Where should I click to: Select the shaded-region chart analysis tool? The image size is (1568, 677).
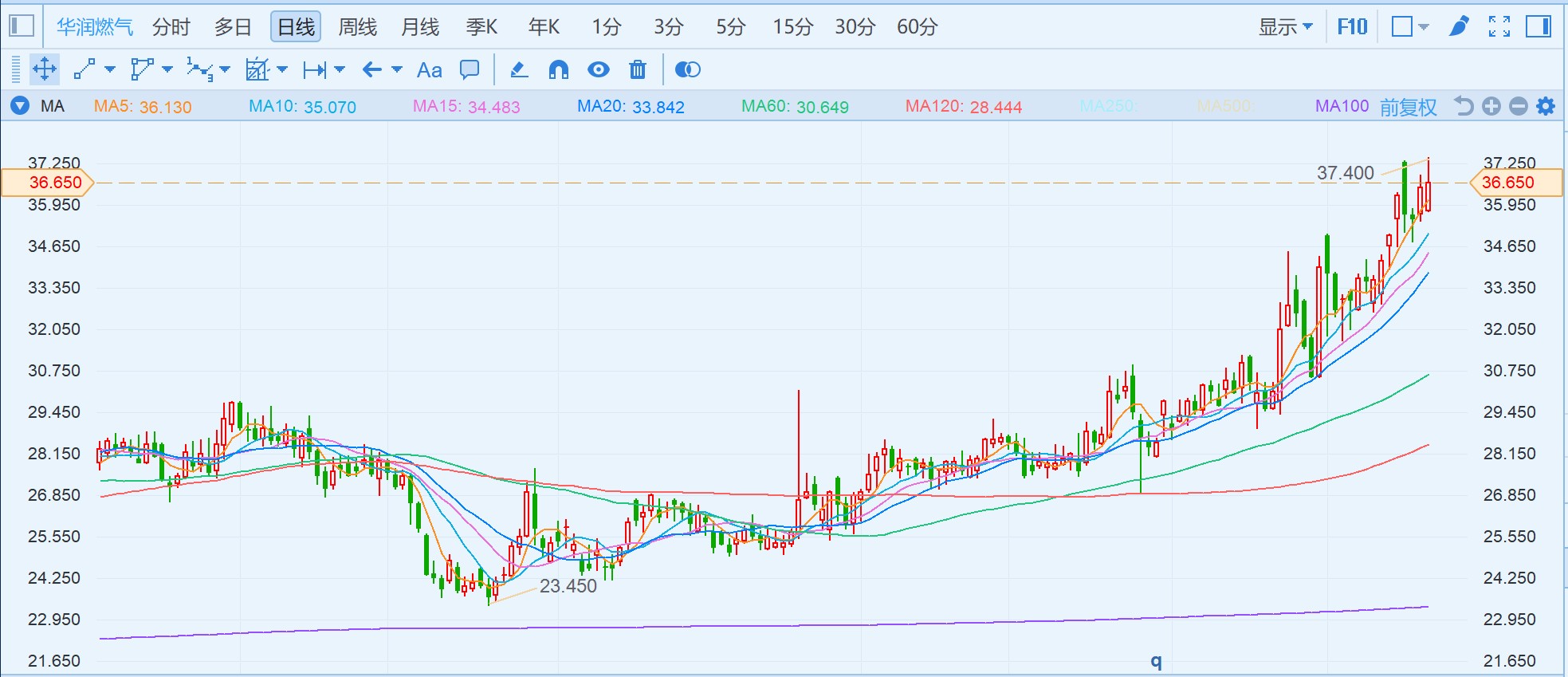coord(257,69)
